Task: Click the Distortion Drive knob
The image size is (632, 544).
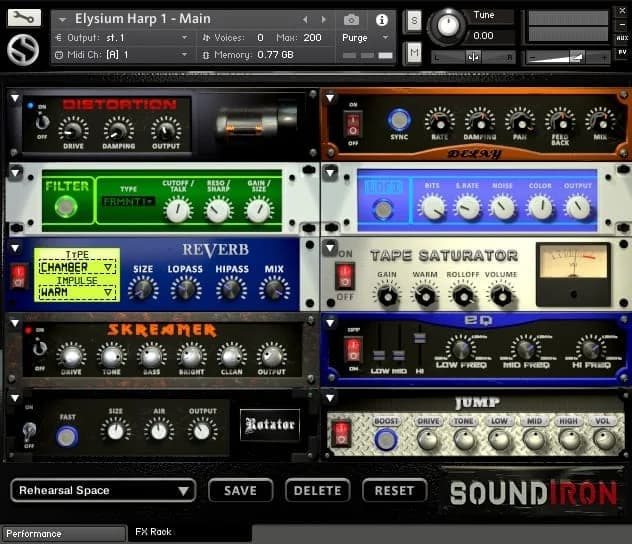Action: [73, 131]
